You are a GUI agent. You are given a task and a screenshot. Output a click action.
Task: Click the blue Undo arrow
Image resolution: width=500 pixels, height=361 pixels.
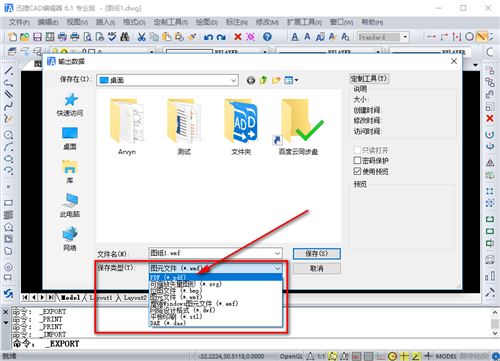[x=209, y=37]
